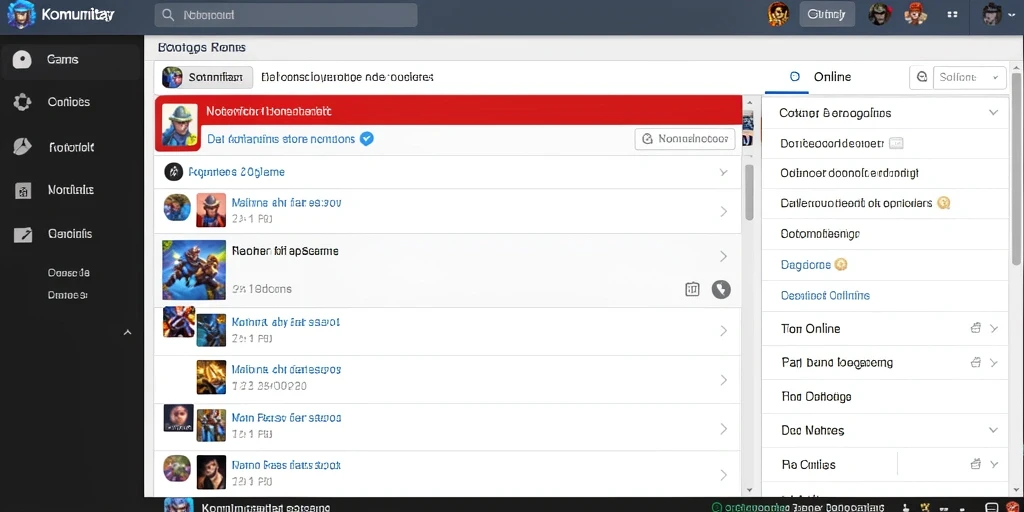Toggle the box icon beside Donbeocordeoer

click(x=897, y=143)
